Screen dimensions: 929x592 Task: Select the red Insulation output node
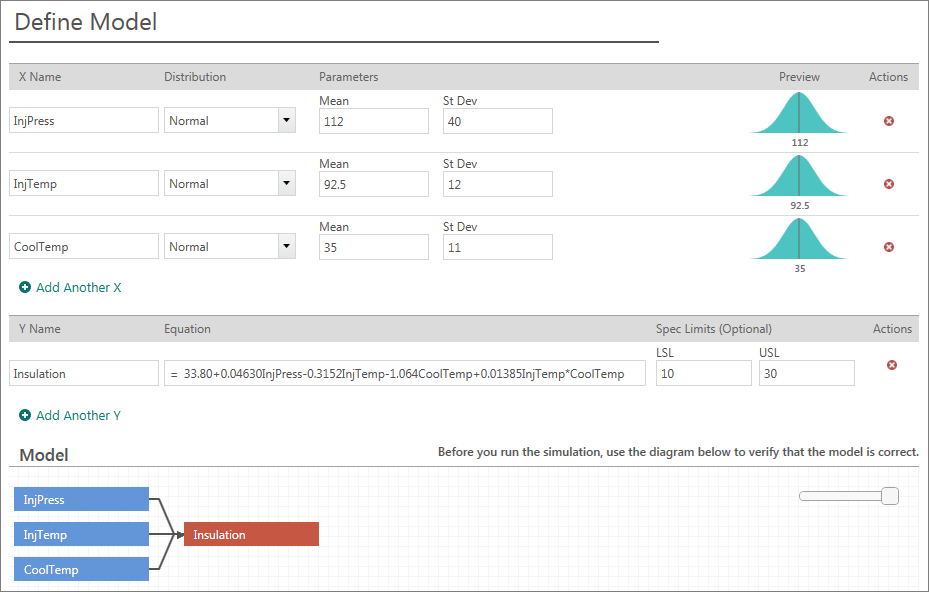click(251, 534)
